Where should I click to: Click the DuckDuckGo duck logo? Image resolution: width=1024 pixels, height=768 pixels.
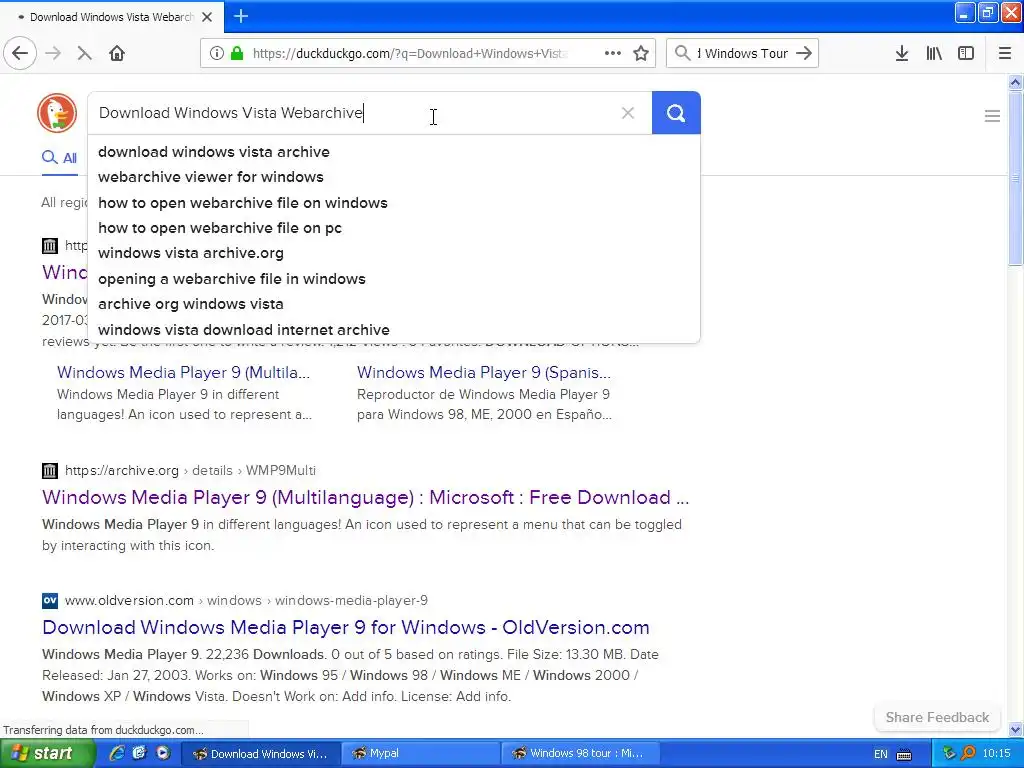point(57,113)
